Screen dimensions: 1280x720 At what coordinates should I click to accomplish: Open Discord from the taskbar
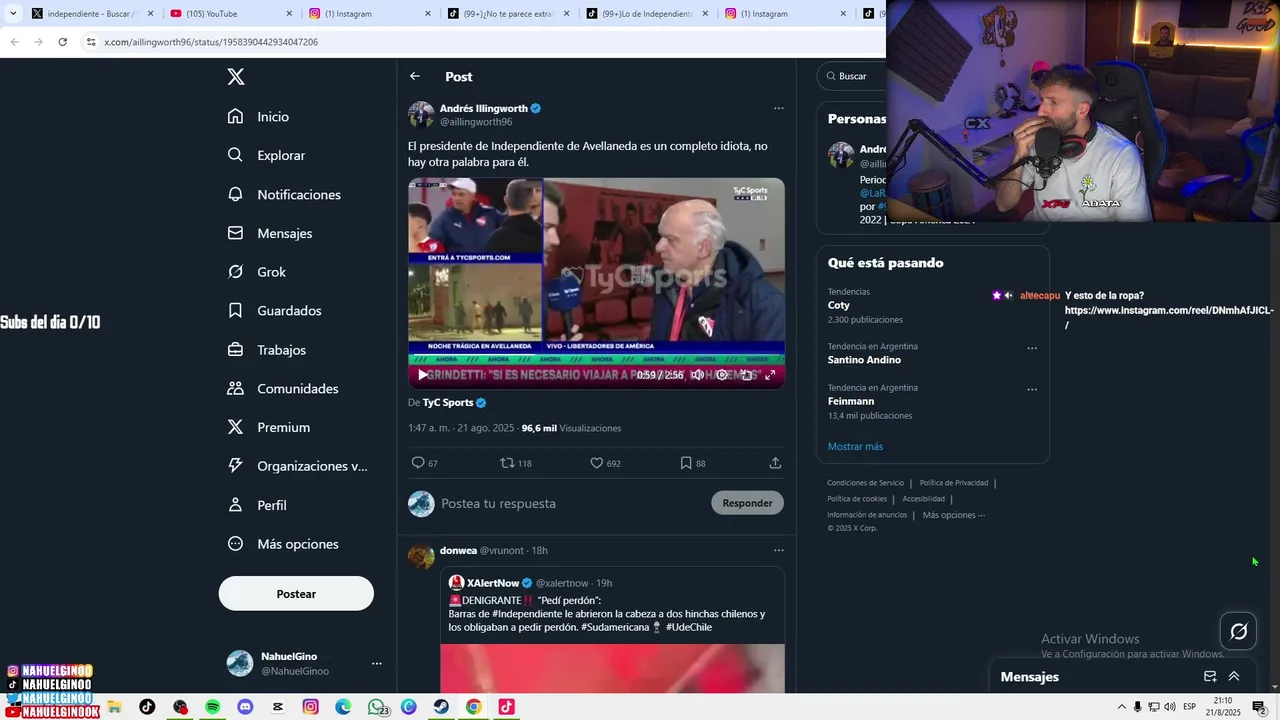coord(245,707)
